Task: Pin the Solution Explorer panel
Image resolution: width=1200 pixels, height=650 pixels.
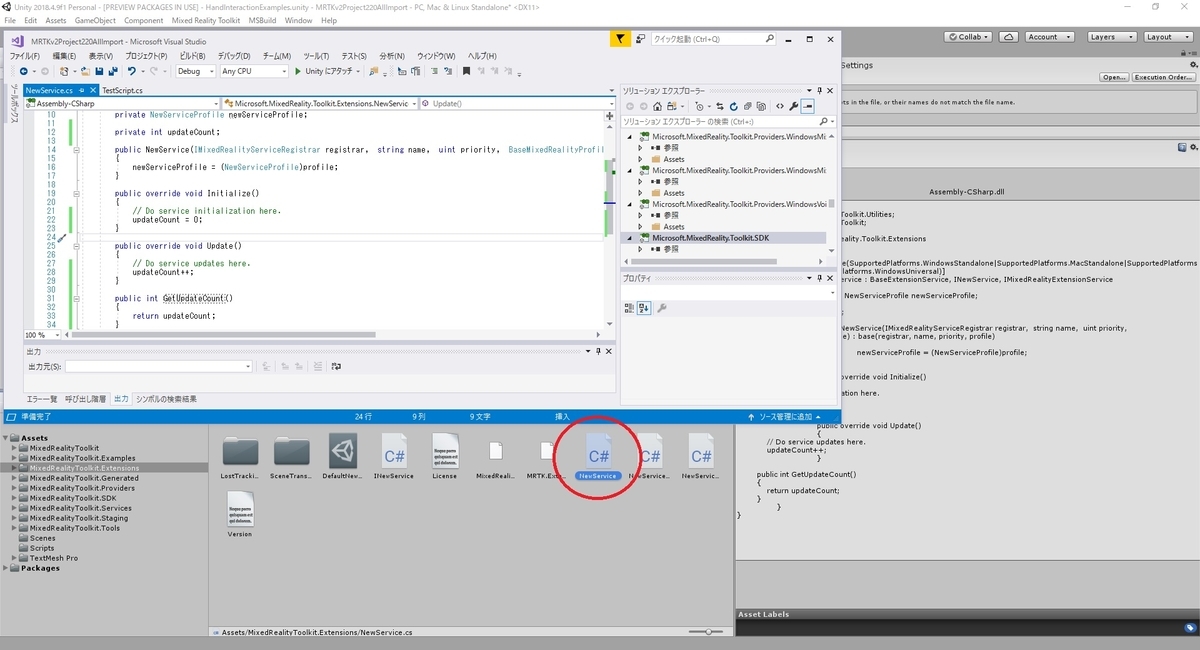Action: click(x=819, y=91)
